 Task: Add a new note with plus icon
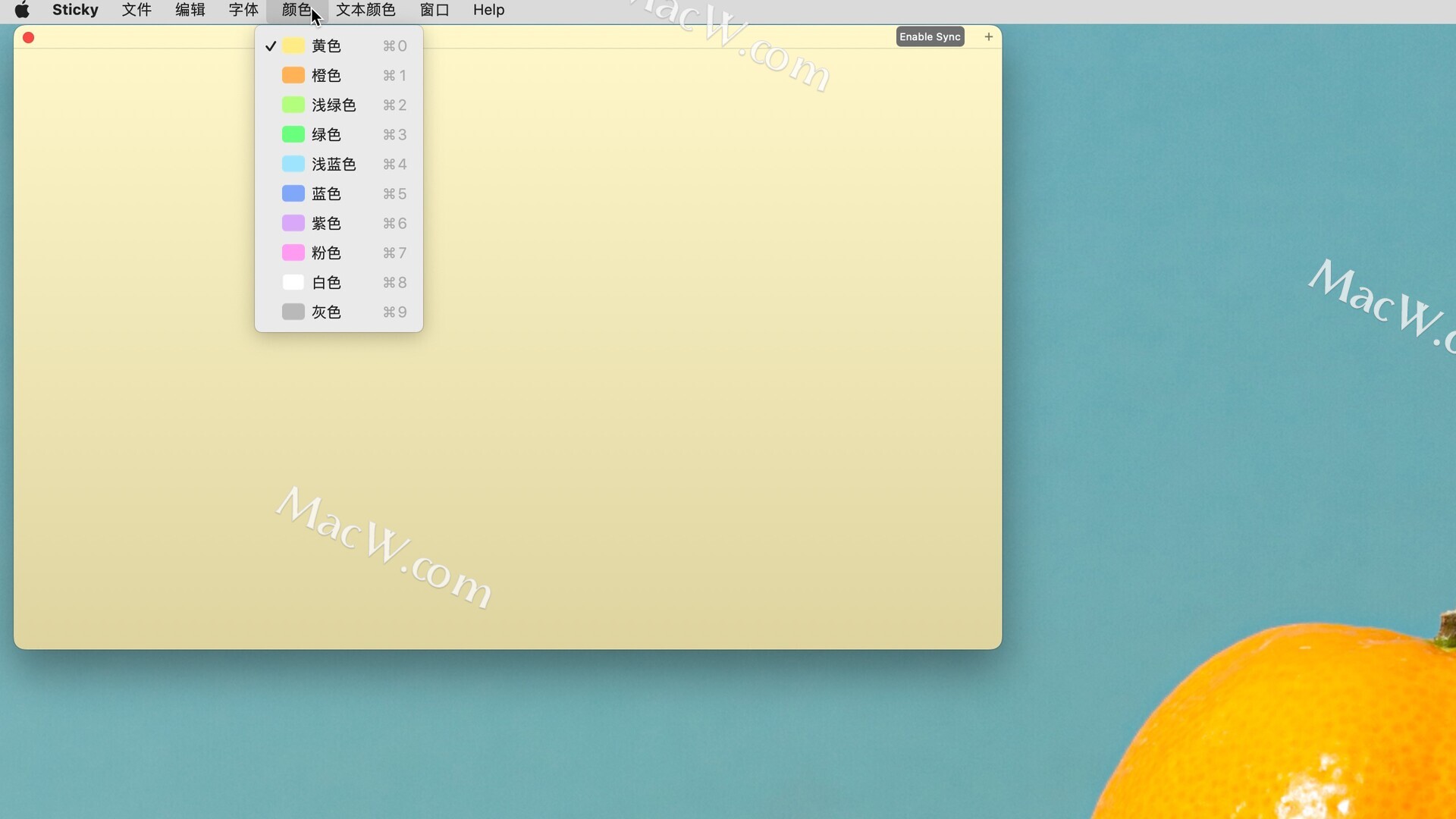(x=988, y=37)
